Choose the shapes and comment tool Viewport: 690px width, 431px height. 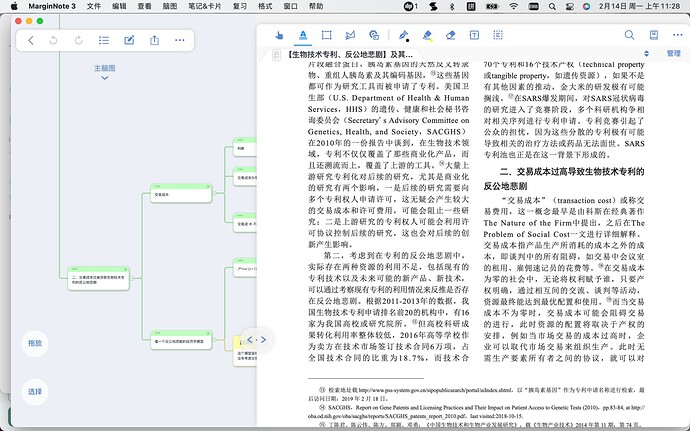[x=374, y=35]
